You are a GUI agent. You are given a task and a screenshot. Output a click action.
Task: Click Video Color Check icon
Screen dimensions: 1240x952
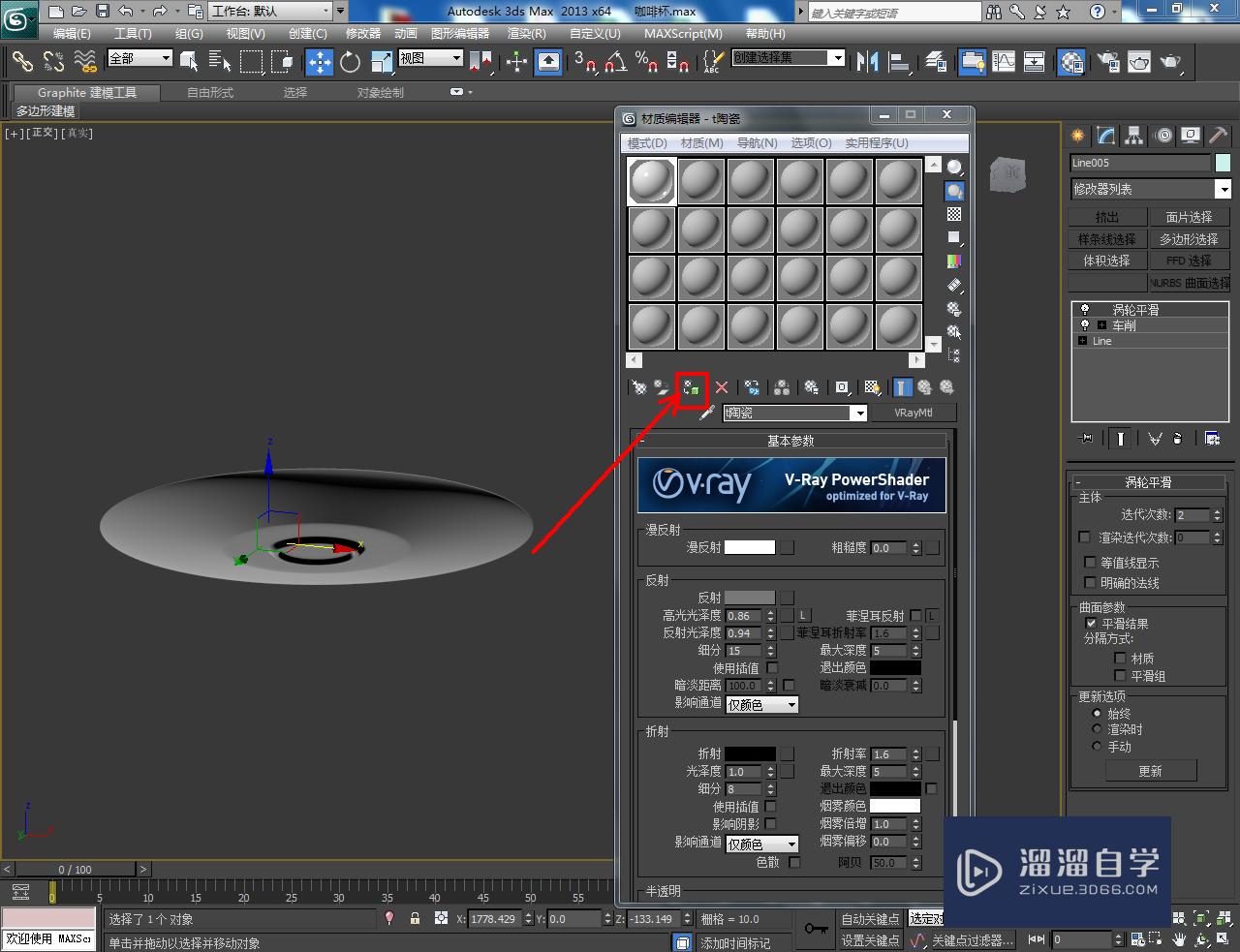point(954,261)
